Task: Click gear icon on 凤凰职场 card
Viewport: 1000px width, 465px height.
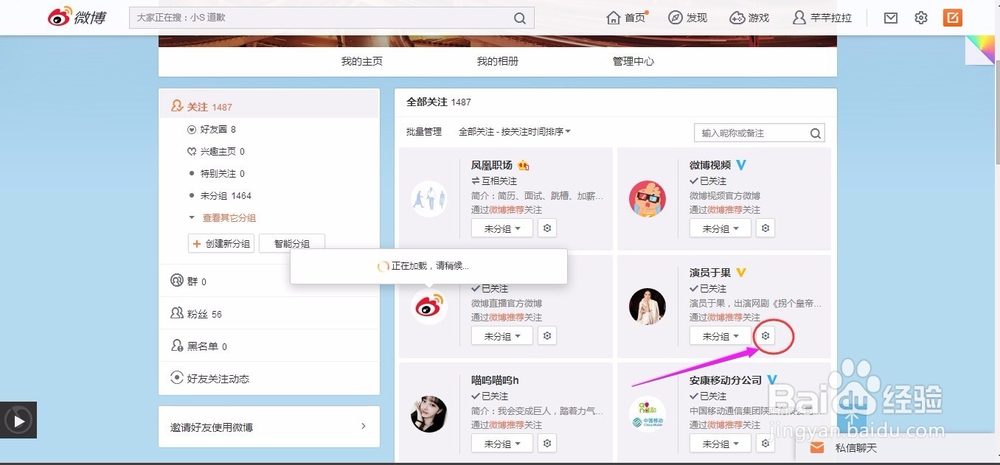Action: (x=547, y=228)
